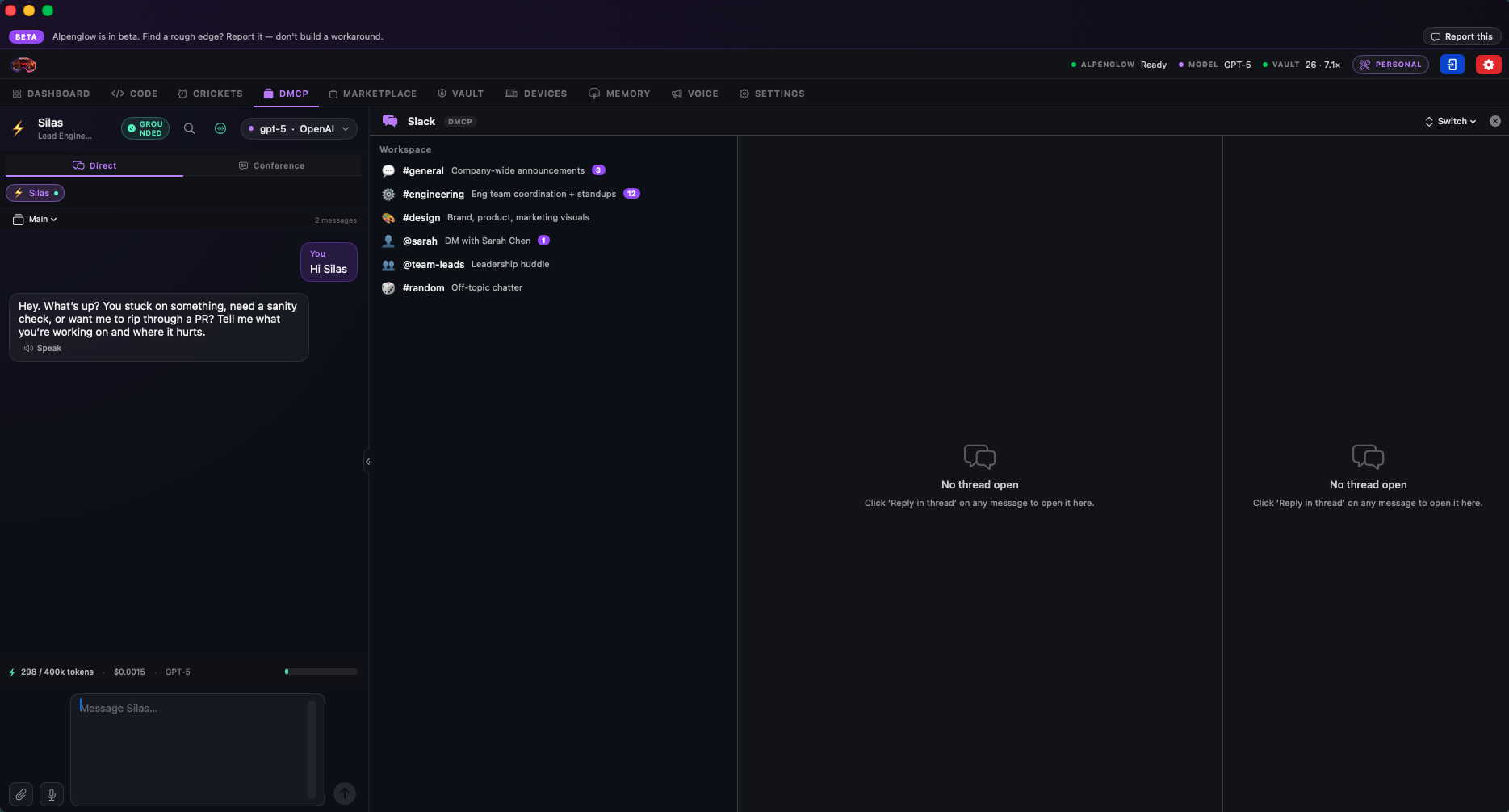Click the BETA badge
1509x812 pixels.
(26, 36)
